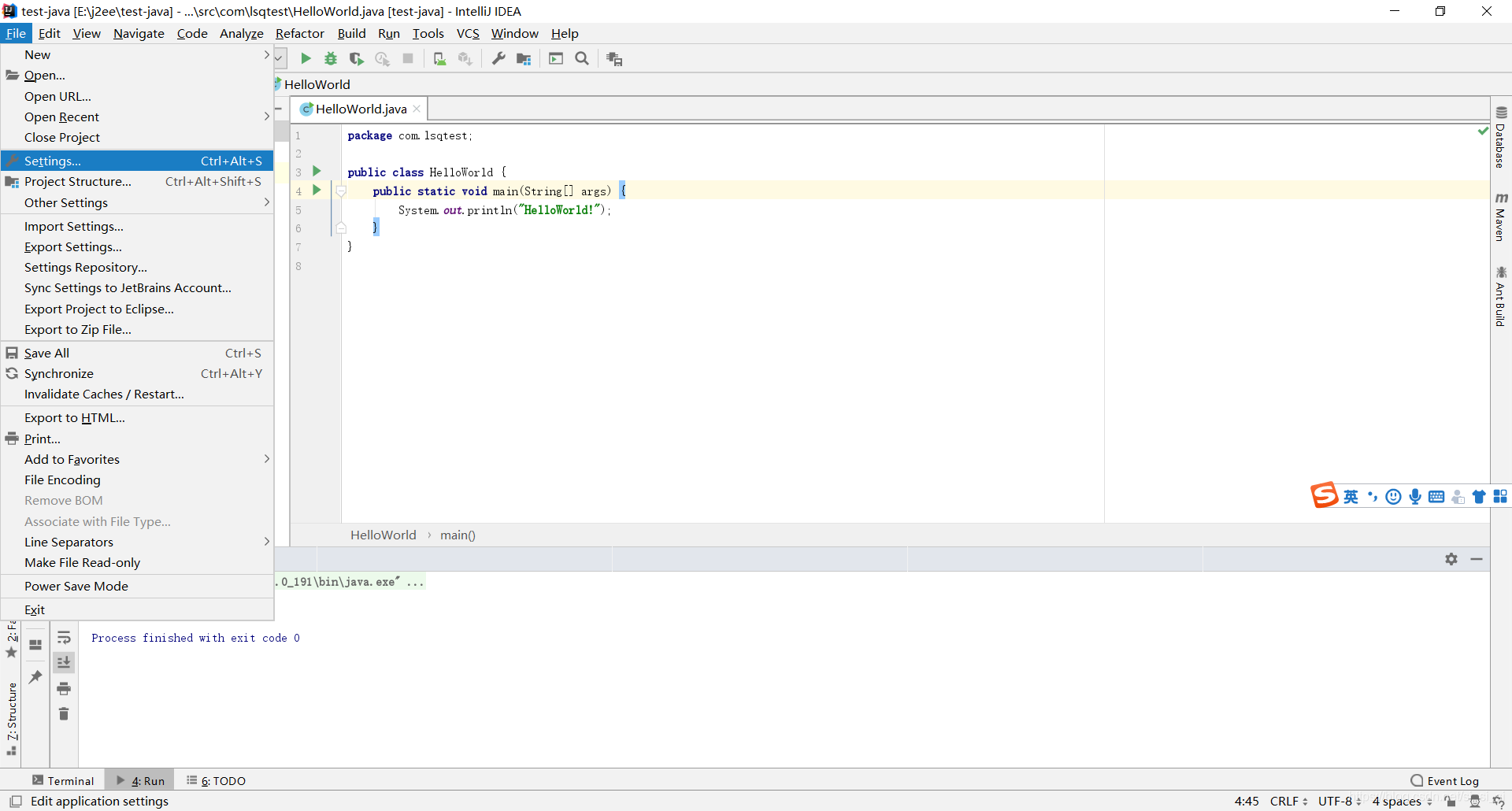Toggle Power Save Mode menu item
The image size is (1512, 811).
137,586
